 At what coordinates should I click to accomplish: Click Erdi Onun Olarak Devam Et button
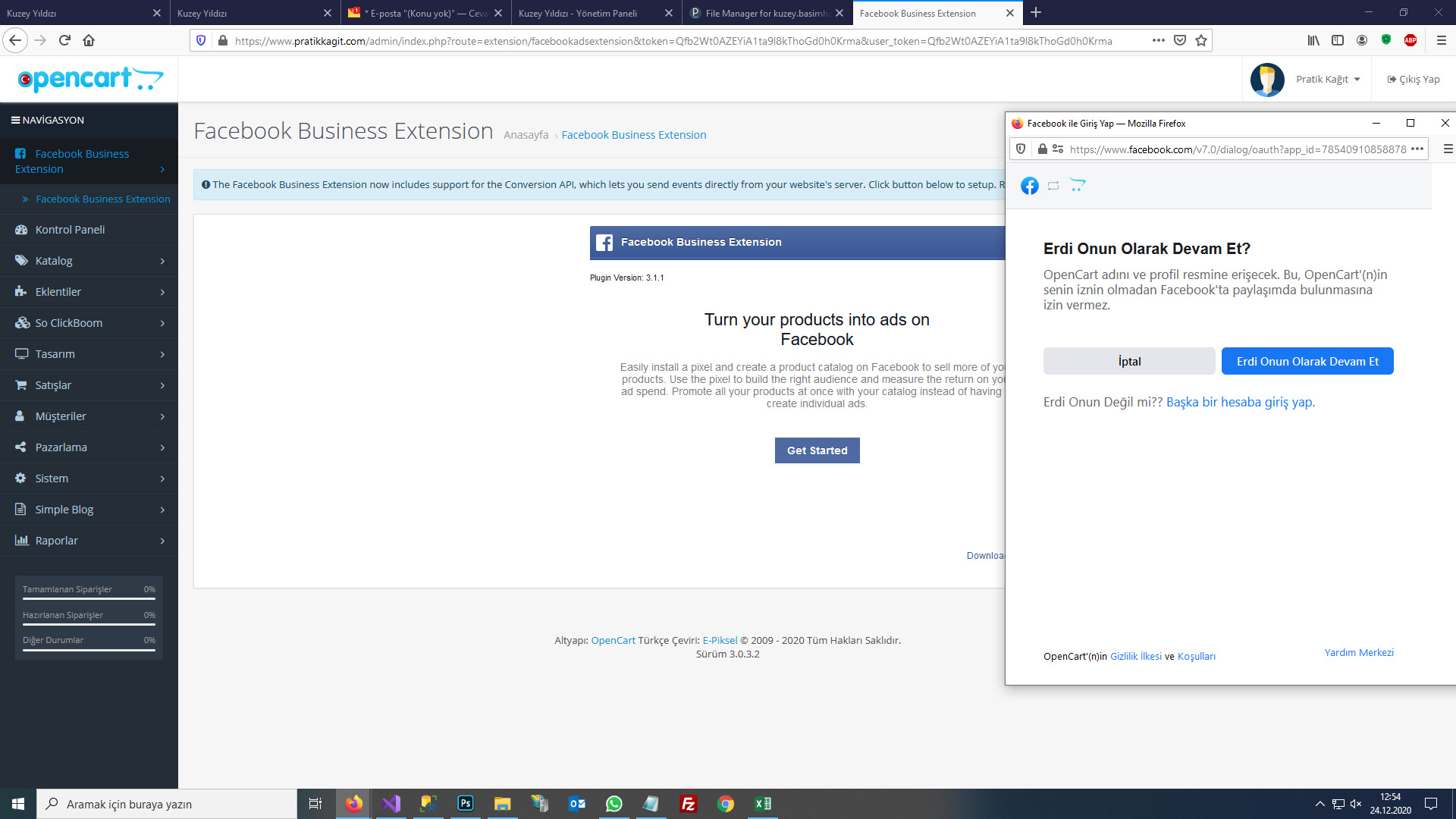[x=1307, y=361]
